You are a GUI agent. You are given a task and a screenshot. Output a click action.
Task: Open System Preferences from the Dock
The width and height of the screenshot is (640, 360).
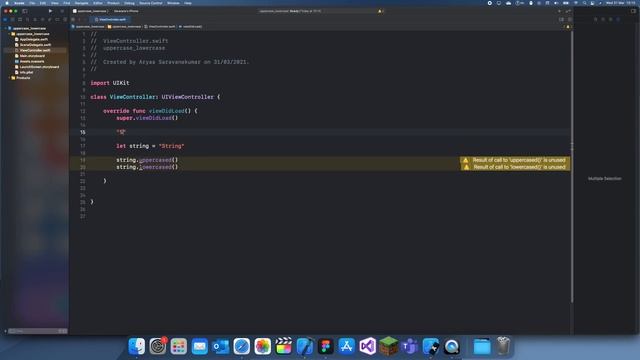pyautogui.click(x=158, y=346)
